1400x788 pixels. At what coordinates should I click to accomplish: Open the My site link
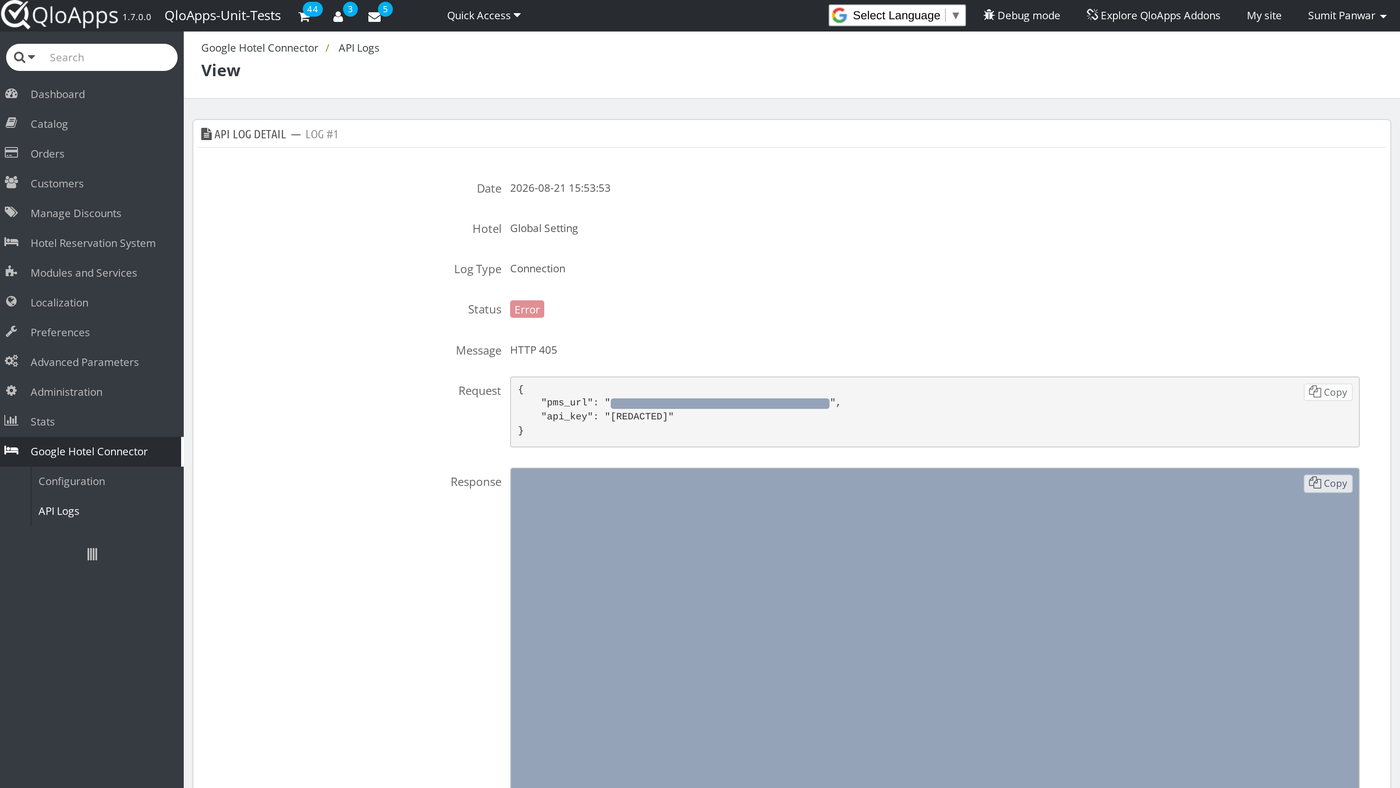pyautogui.click(x=1264, y=15)
